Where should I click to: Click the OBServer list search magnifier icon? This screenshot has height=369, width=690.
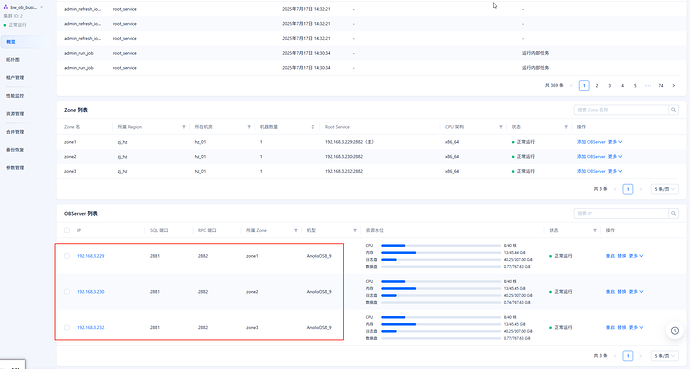673,213
